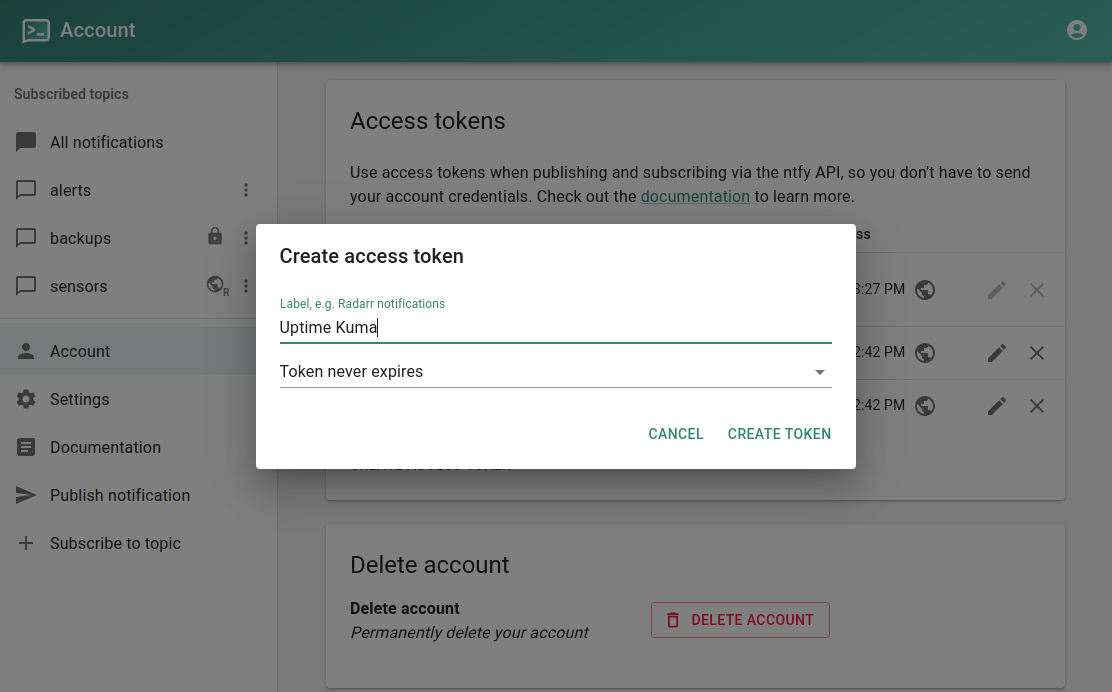Click the token label text field

(555, 327)
